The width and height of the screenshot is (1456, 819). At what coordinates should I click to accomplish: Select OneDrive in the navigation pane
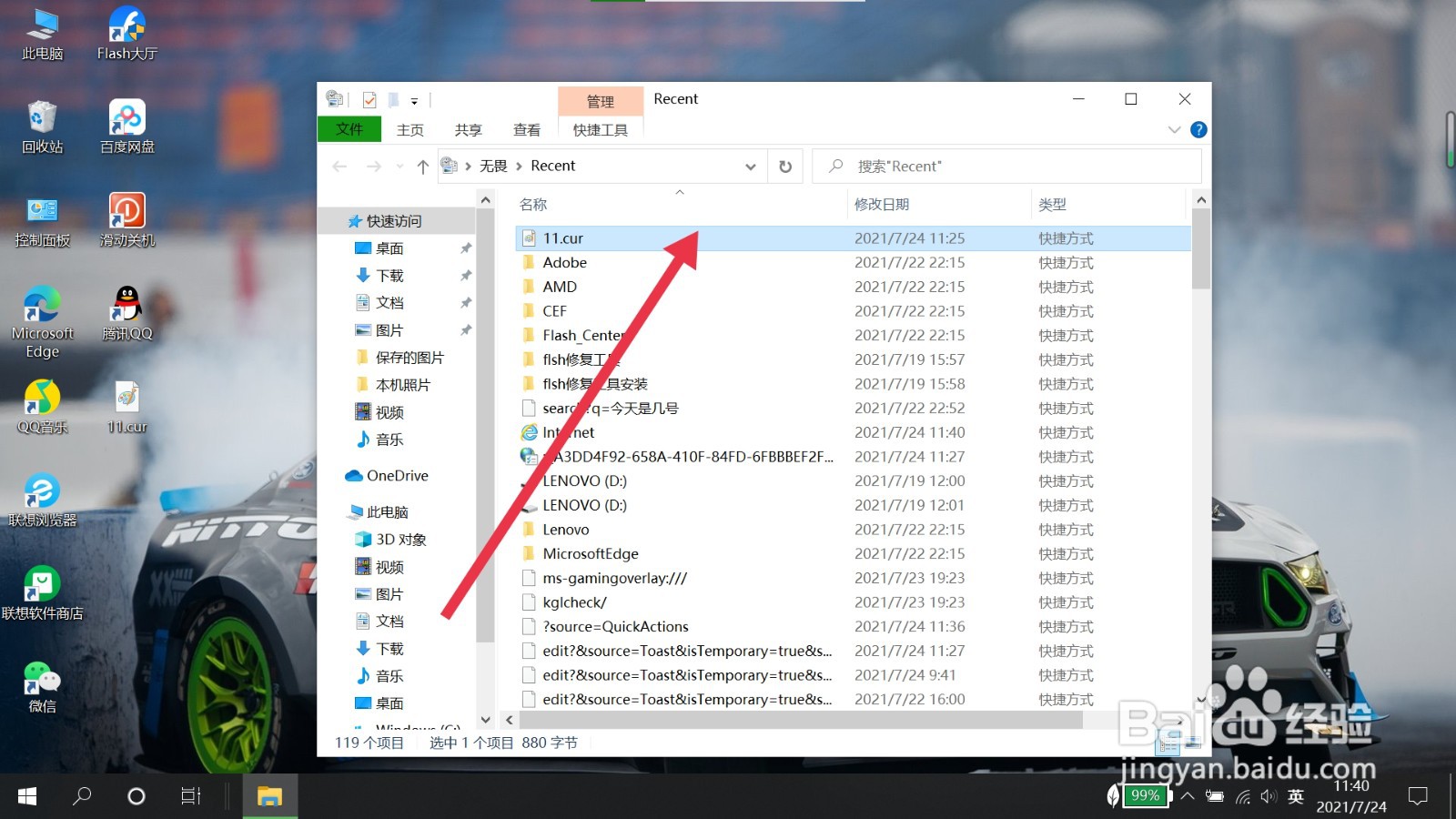[397, 476]
